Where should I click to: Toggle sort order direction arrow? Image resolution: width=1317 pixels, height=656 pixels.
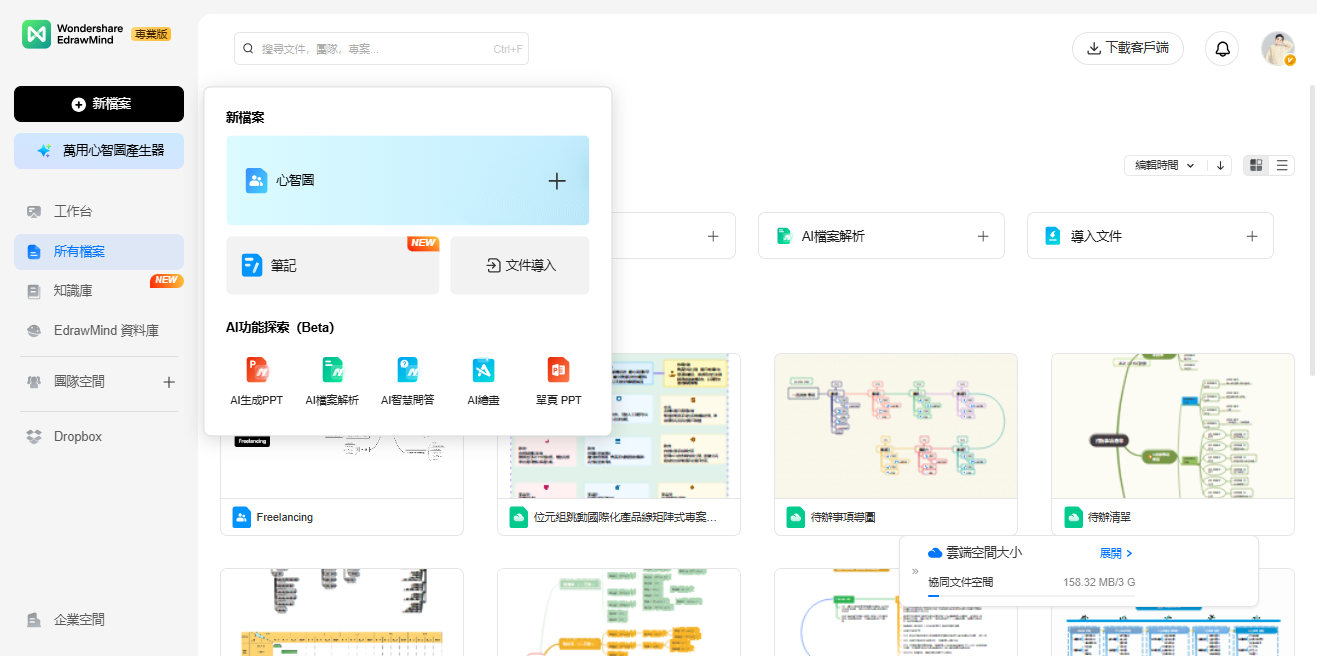[x=1220, y=165]
